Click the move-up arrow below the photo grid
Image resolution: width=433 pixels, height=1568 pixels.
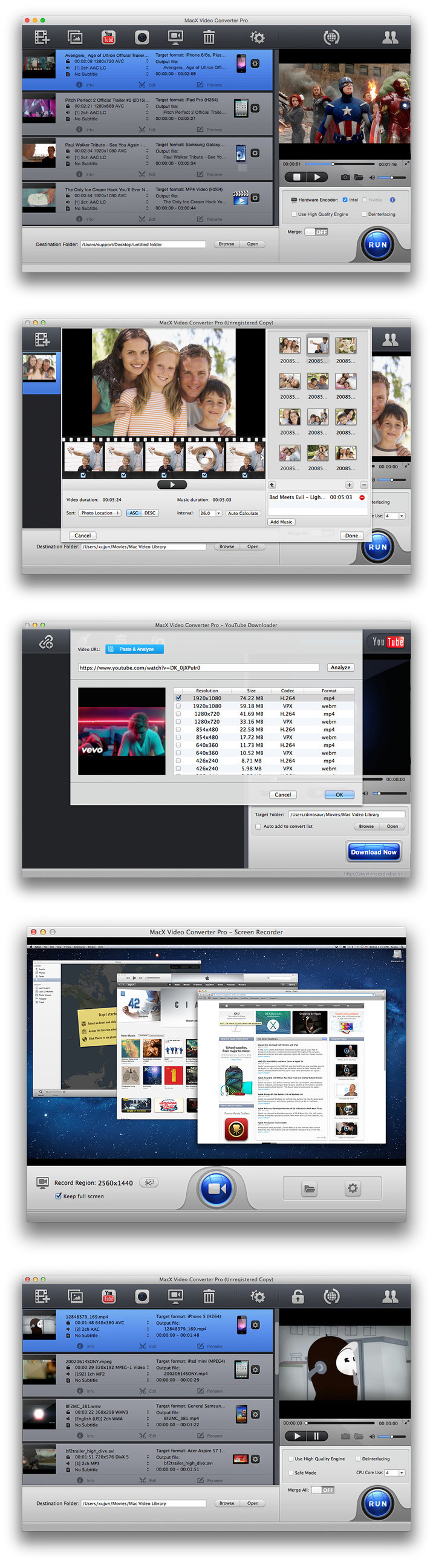[x=272, y=485]
